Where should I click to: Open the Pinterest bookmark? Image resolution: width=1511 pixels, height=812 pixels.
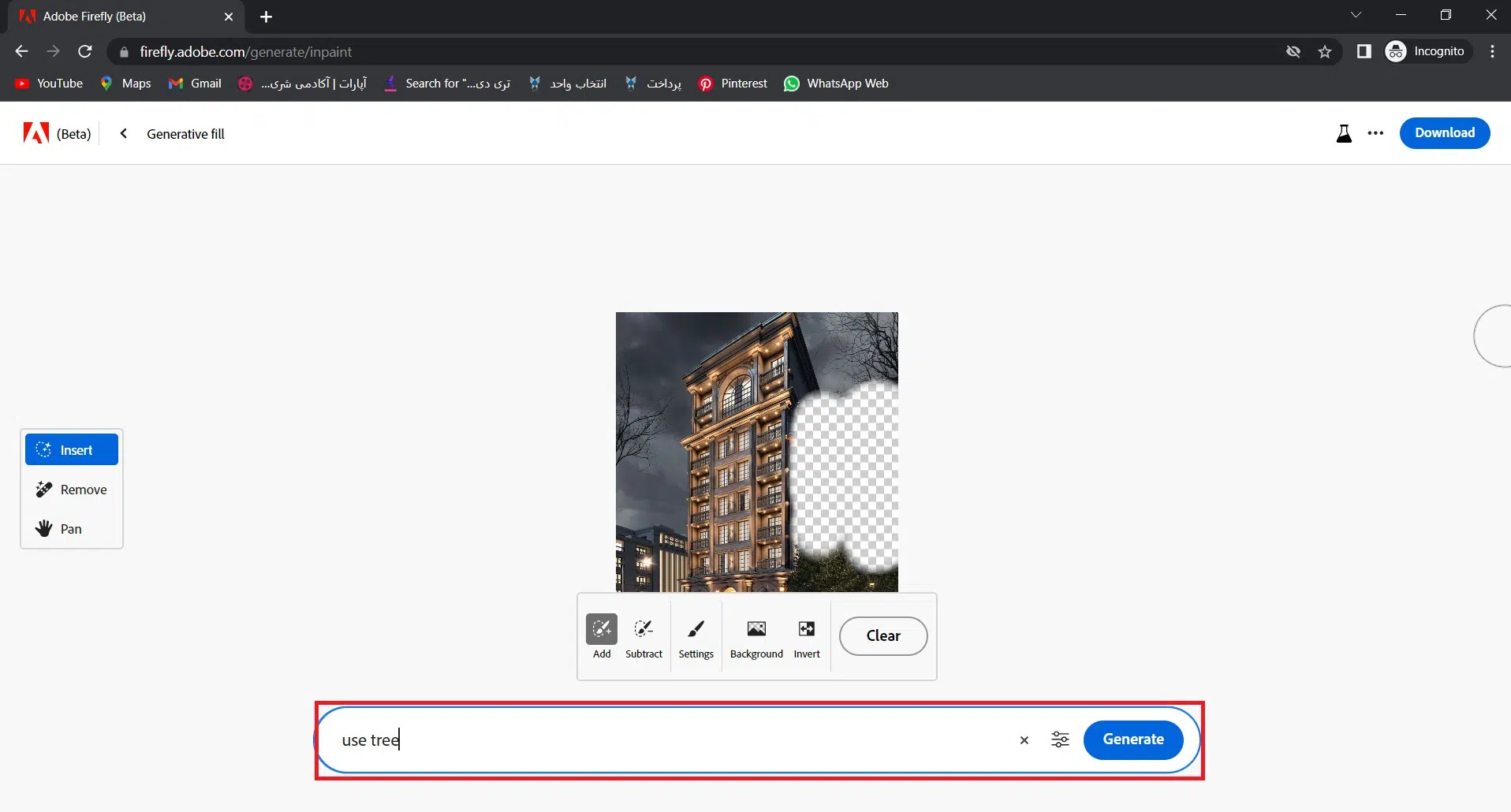point(733,84)
